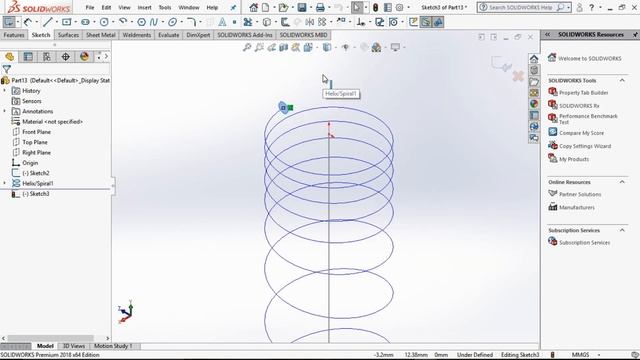This screenshot has height=360, width=640.
Task: Open the Design Library task pane tab
Action: click(534, 70)
